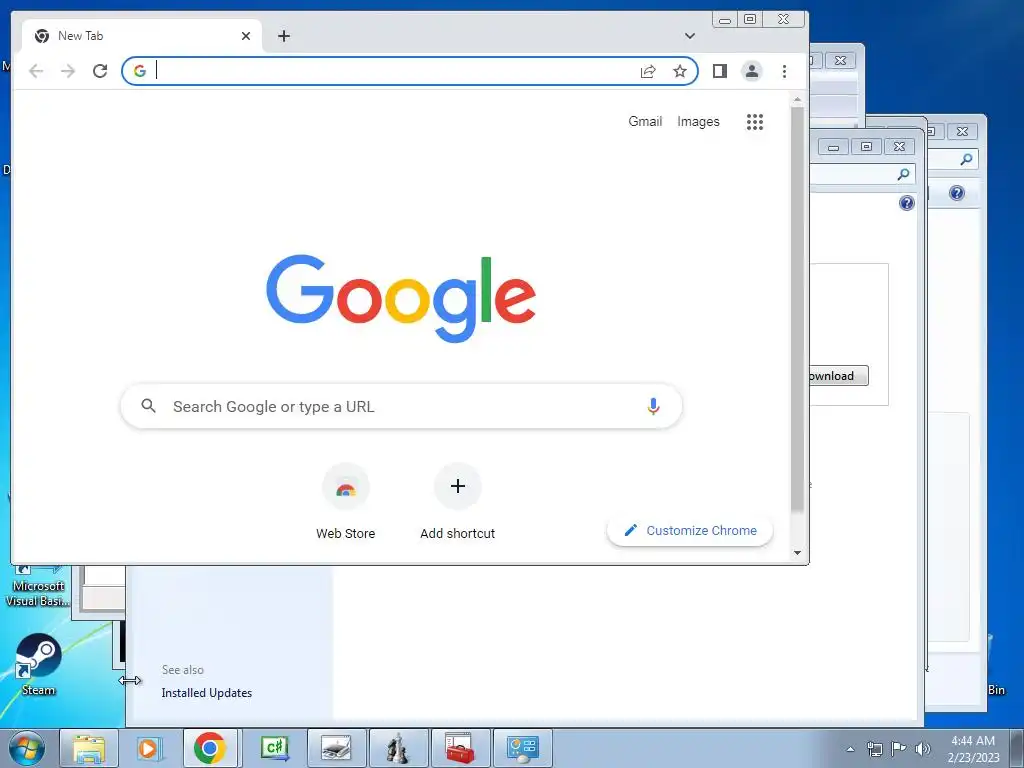Click the volume speaker tray icon
This screenshot has width=1024, height=768.
pos(923,749)
